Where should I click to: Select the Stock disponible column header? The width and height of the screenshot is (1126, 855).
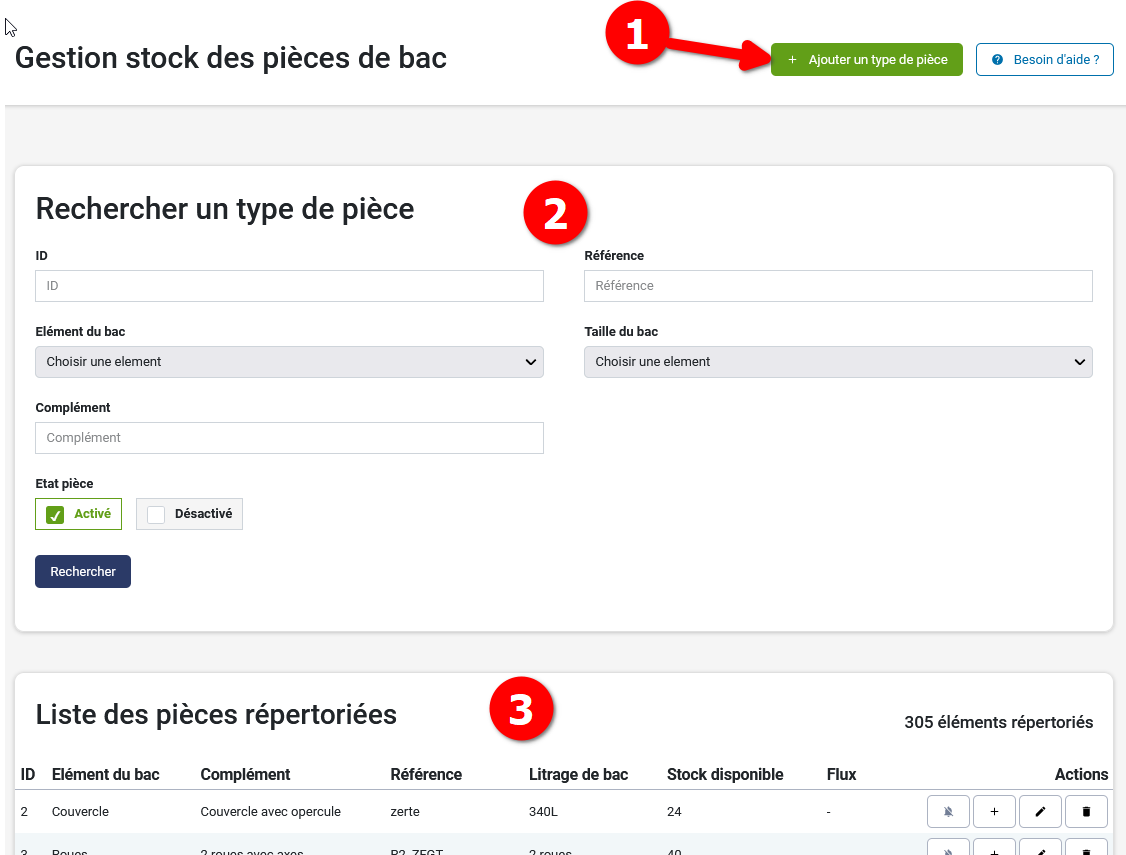coord(723,774)
